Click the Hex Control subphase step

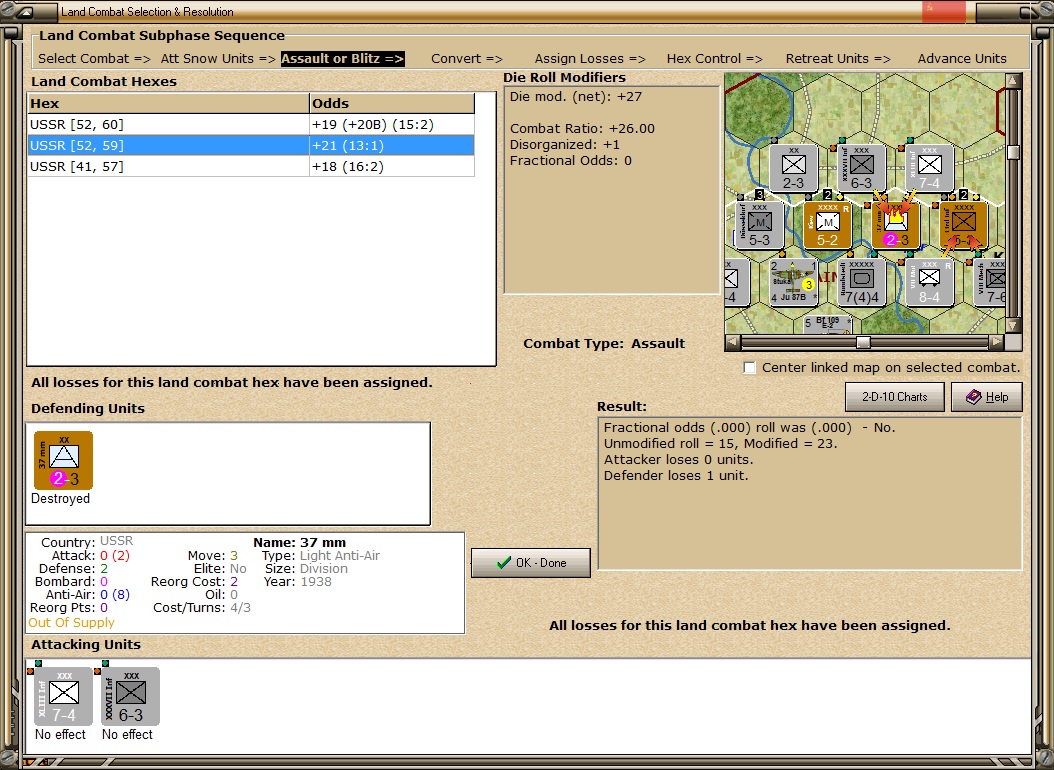click(x=715, y=58)
